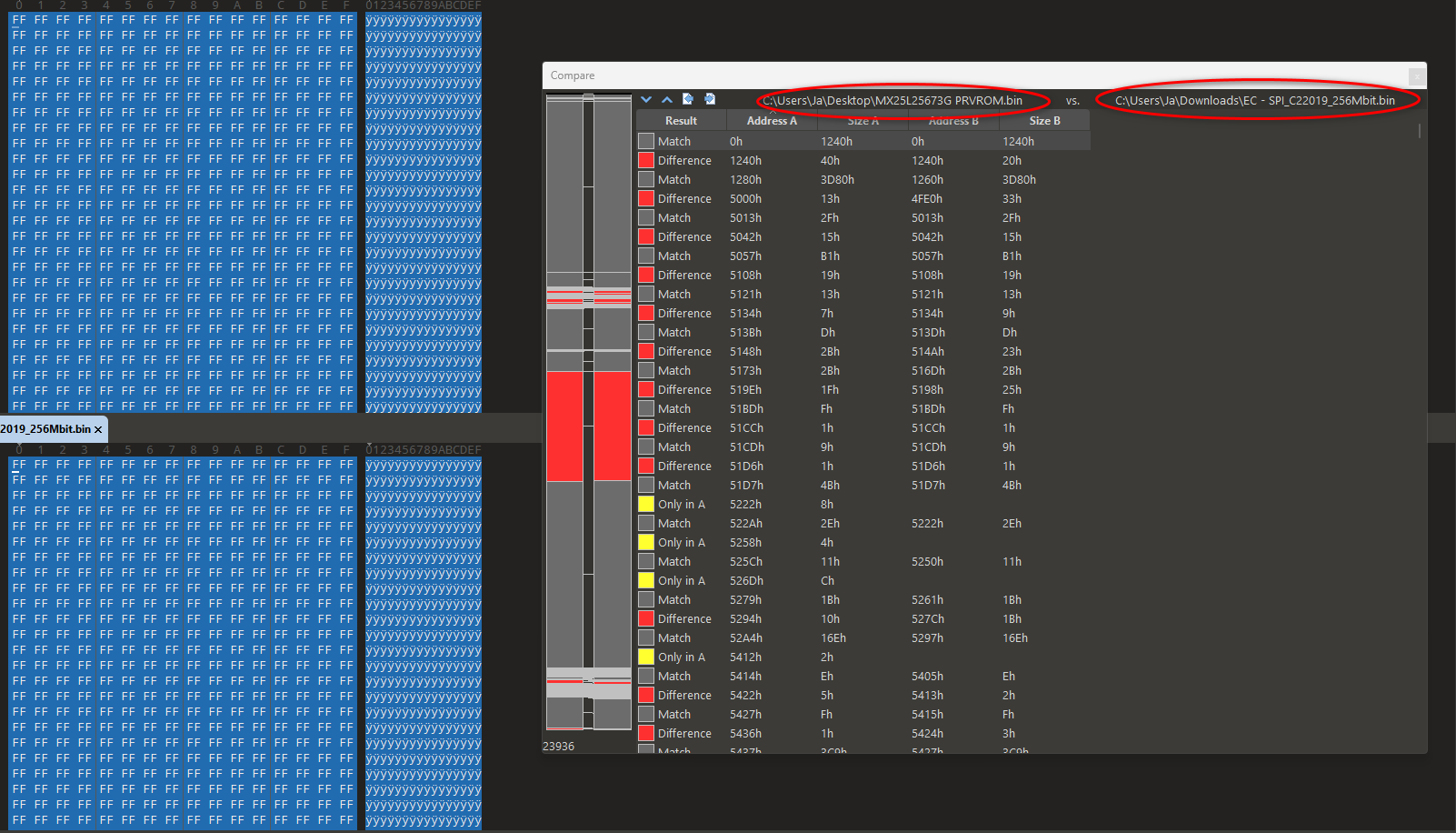Screen dimensions: 1456x833
Task: Go to next difference with down chevron
Action: pyautogui.click(x=646, y=99)
